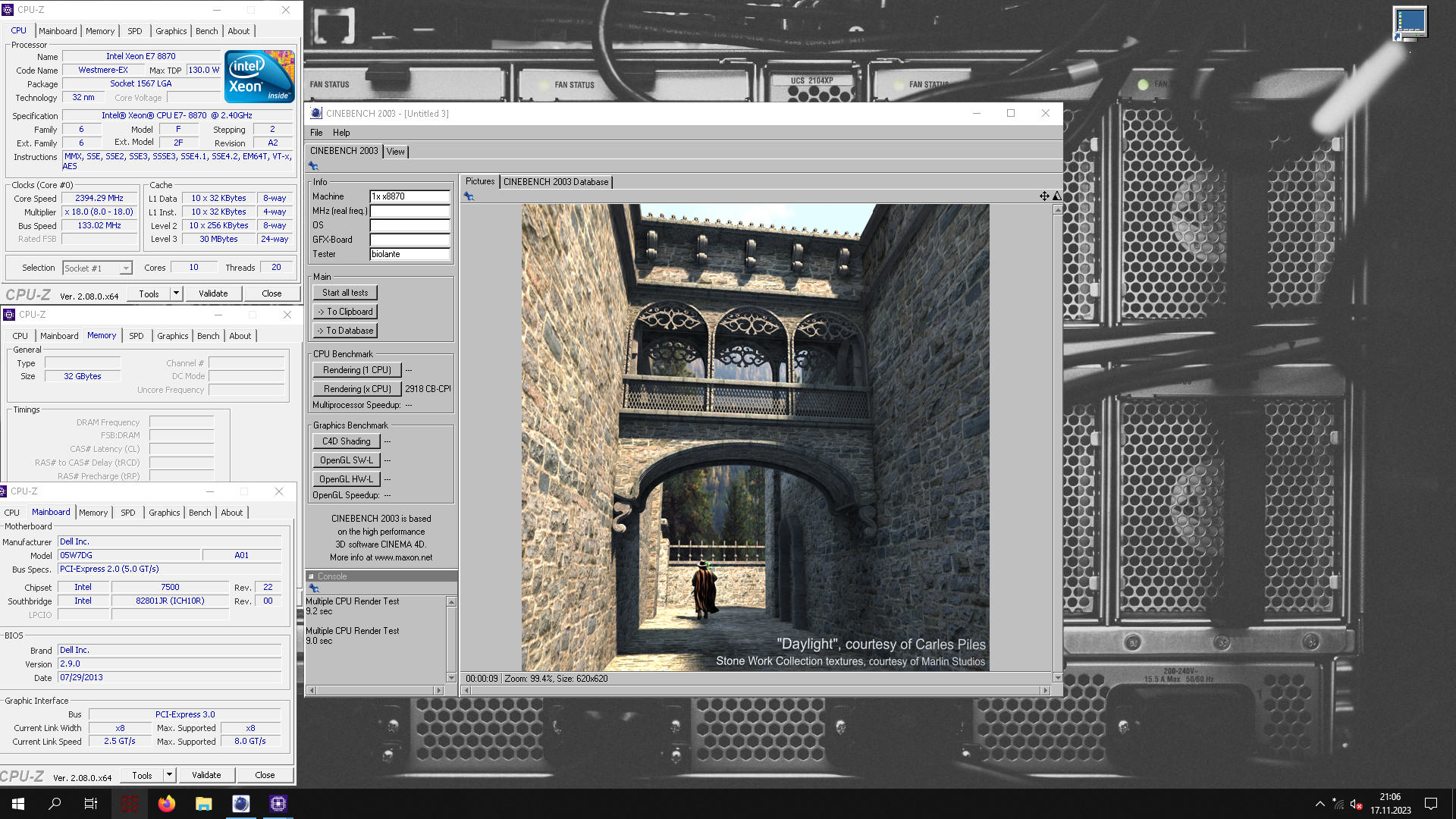
Task: Click console horizontal scrollbar right arrow
Action: click(x=438, y=690)
